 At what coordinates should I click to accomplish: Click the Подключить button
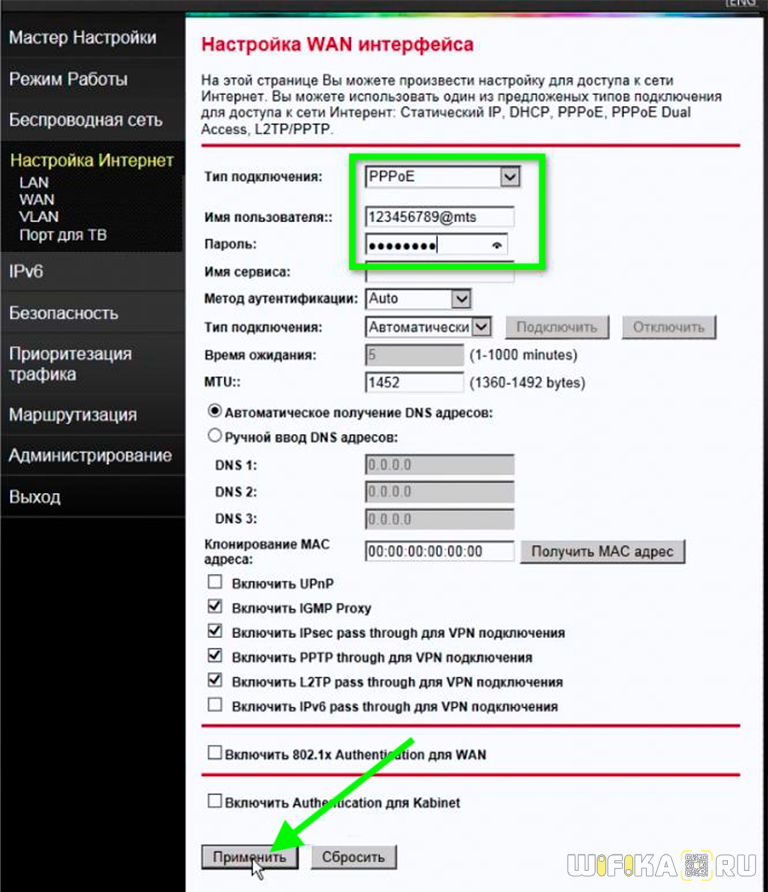557,328
